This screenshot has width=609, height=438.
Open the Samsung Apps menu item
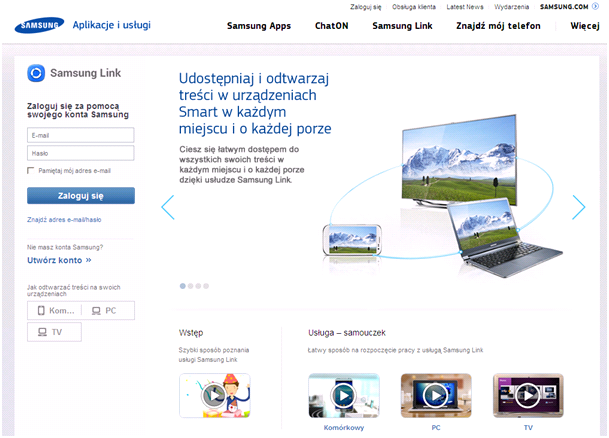tap(259, 26)
